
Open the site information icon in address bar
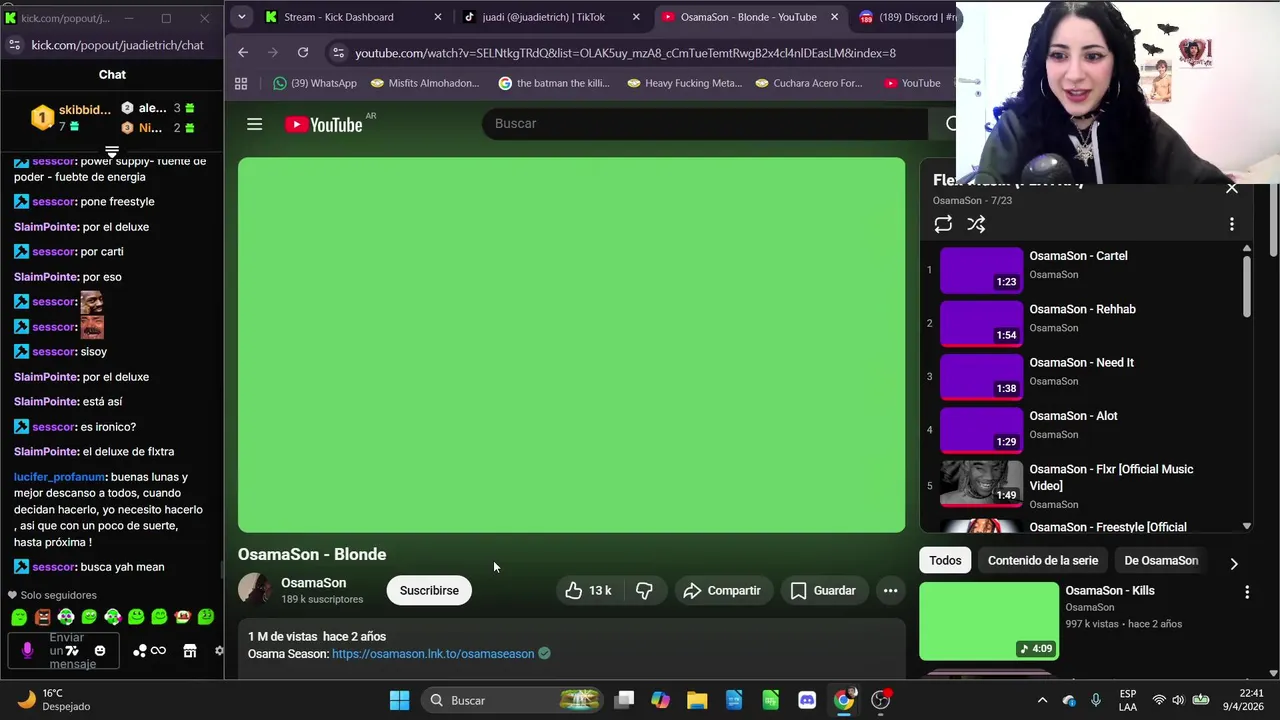tap(338, 53)
